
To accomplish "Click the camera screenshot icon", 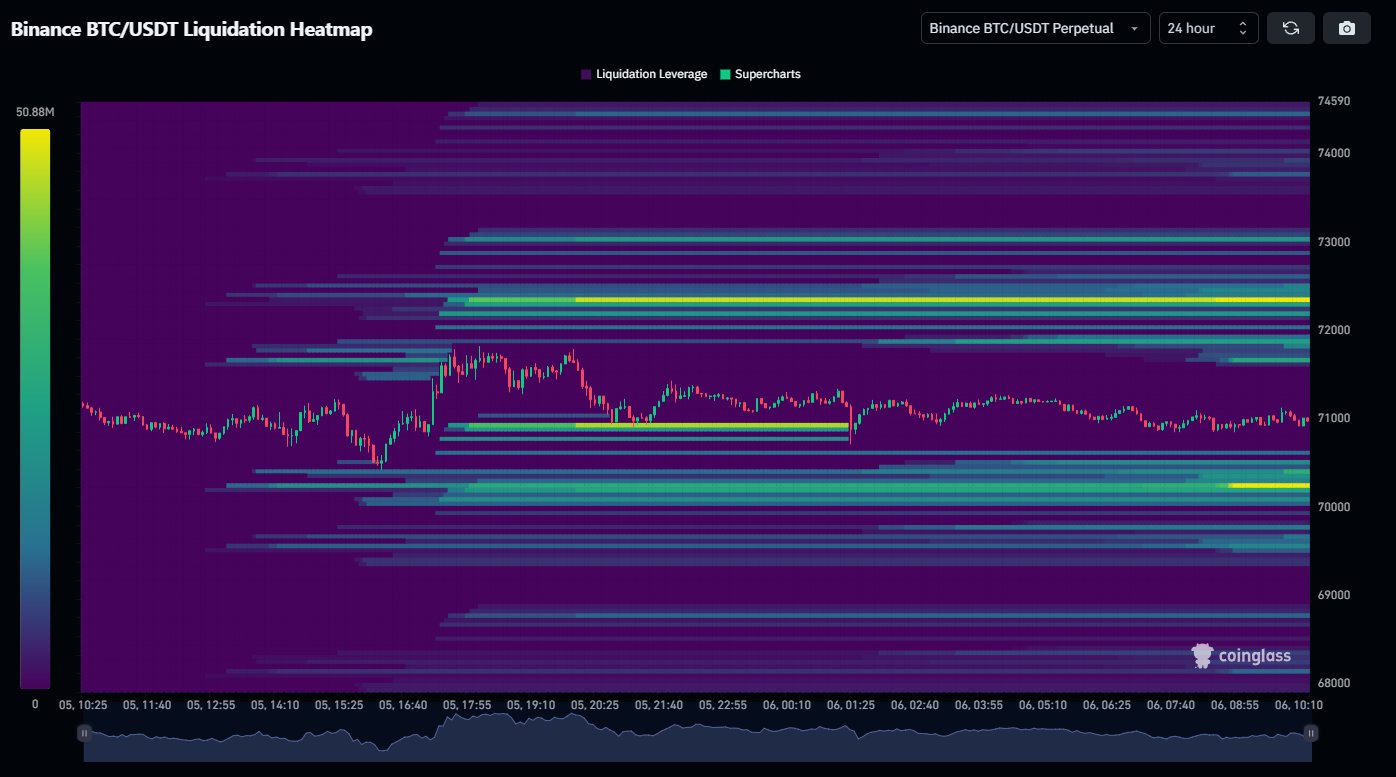I will 1346,28.
